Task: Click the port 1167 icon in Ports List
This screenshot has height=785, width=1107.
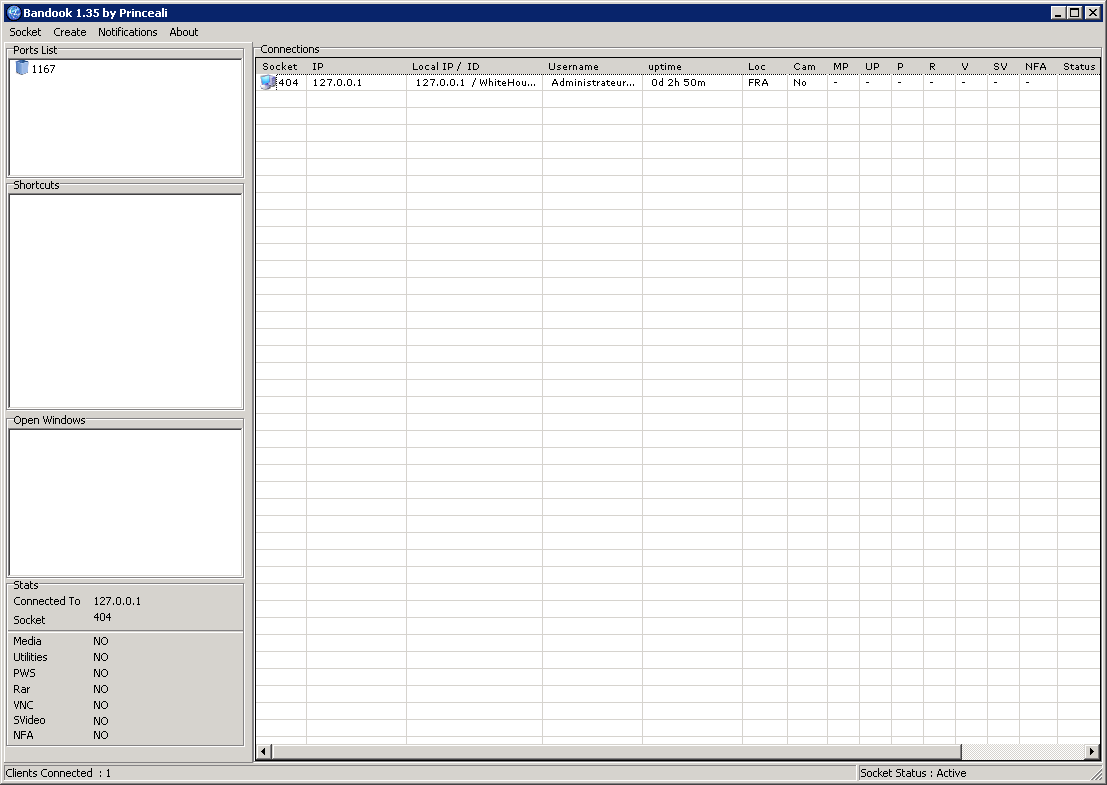Action: tap(22, 68)
